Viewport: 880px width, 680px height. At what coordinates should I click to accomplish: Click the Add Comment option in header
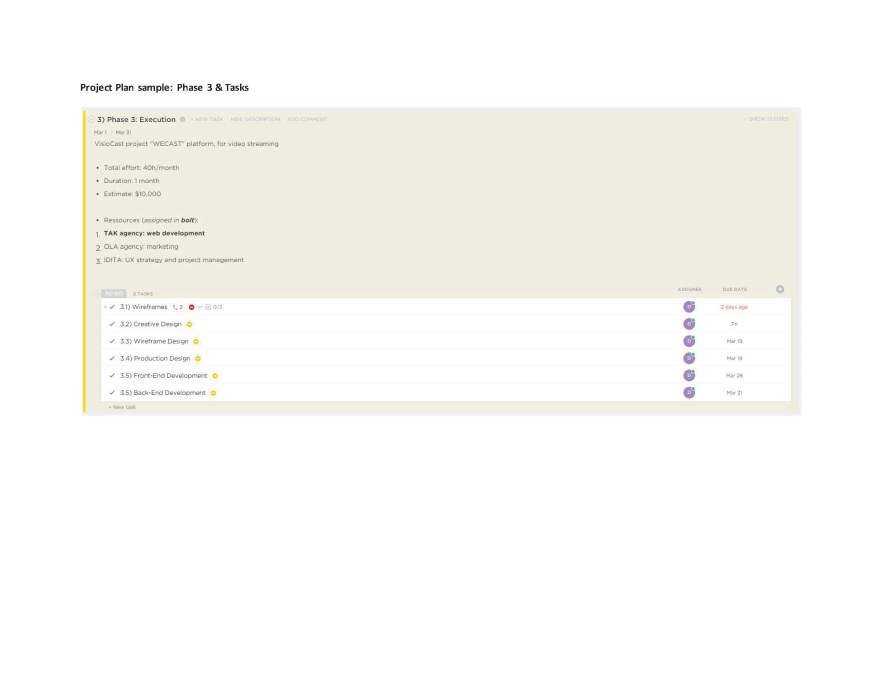pyautogui.click(x=307, y=119)
